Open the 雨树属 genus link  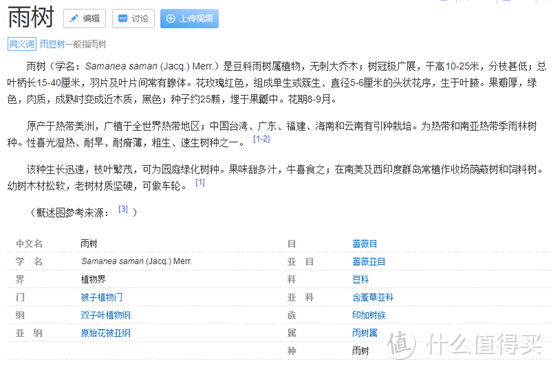(x=365, y=333)
